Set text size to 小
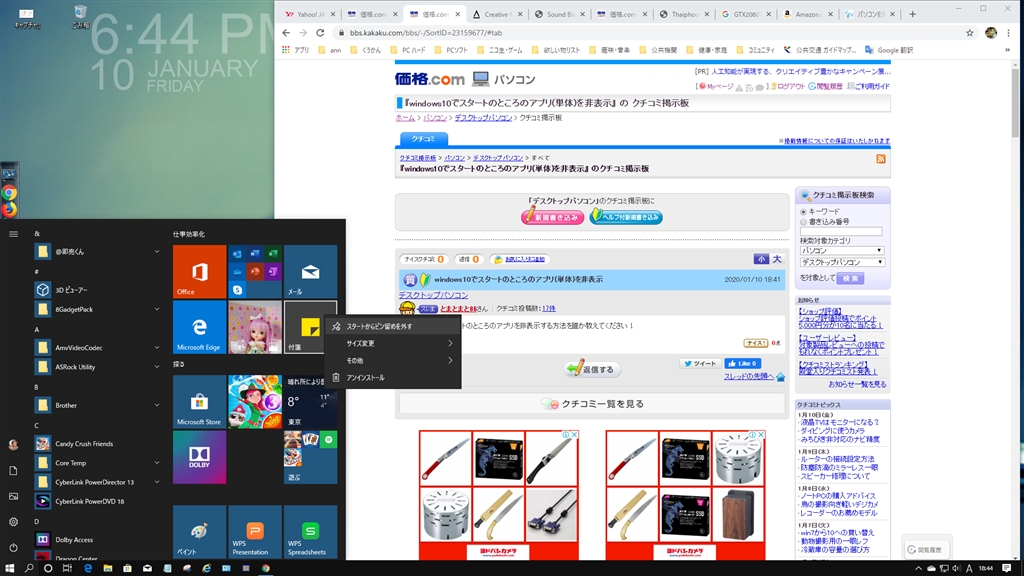1024x576 pixels. (761, 259)
